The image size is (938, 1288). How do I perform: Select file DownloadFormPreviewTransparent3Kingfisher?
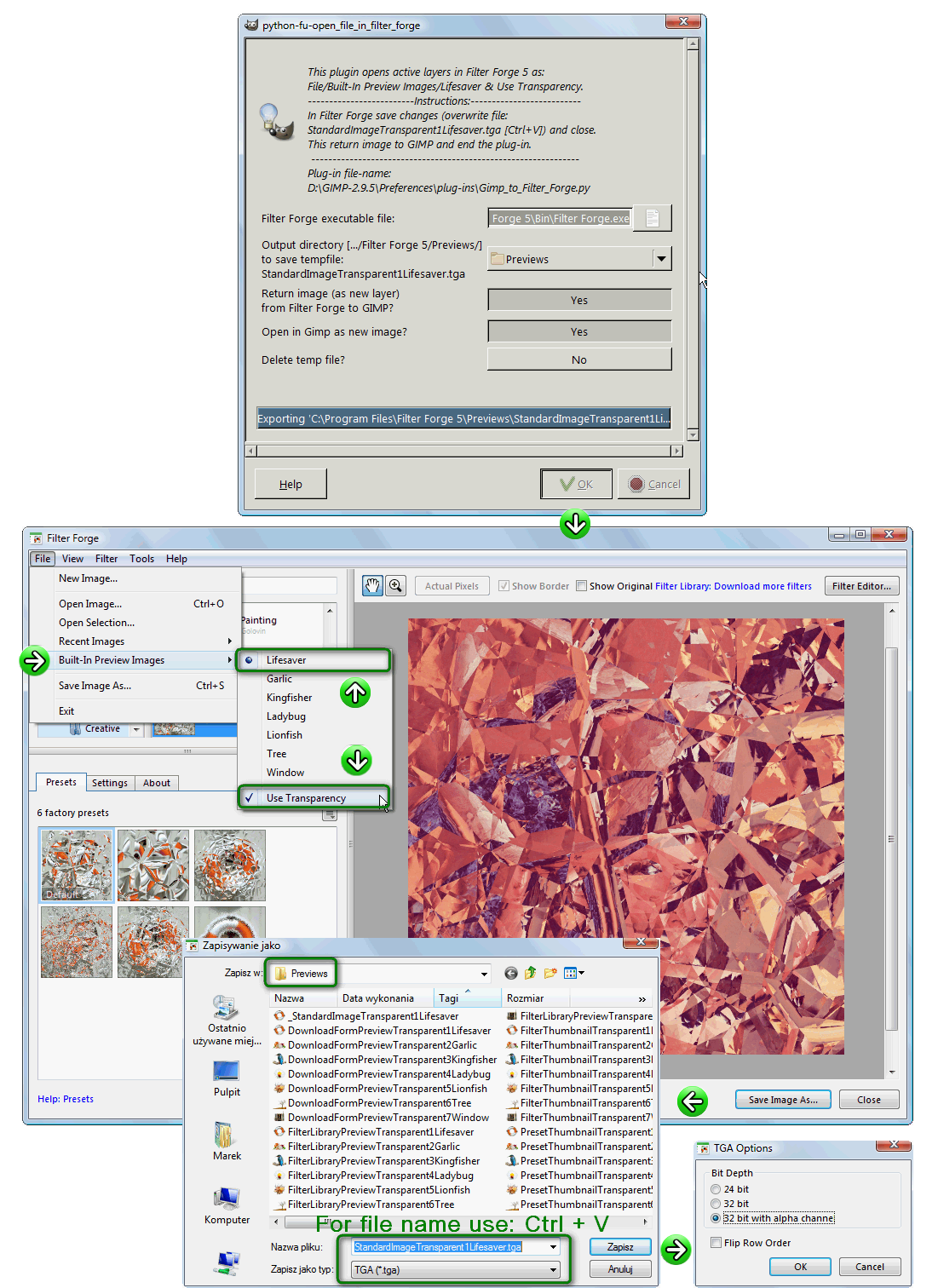pyautogui.click(x=385, y=1059)
